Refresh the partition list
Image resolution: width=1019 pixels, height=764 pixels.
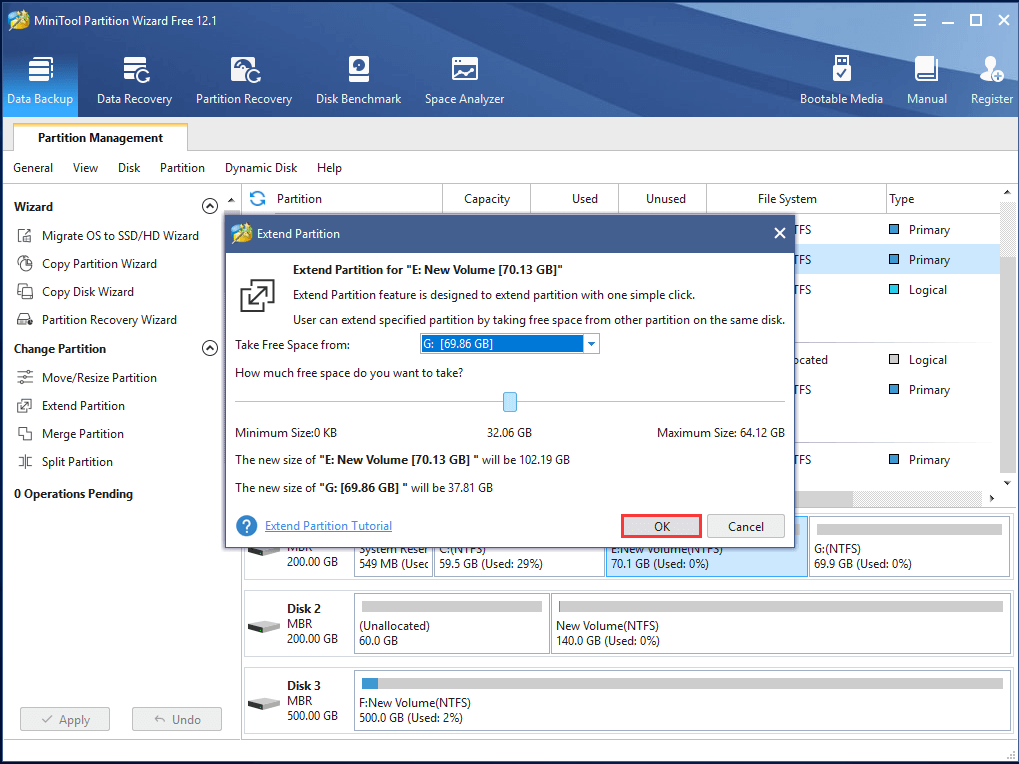258,199
